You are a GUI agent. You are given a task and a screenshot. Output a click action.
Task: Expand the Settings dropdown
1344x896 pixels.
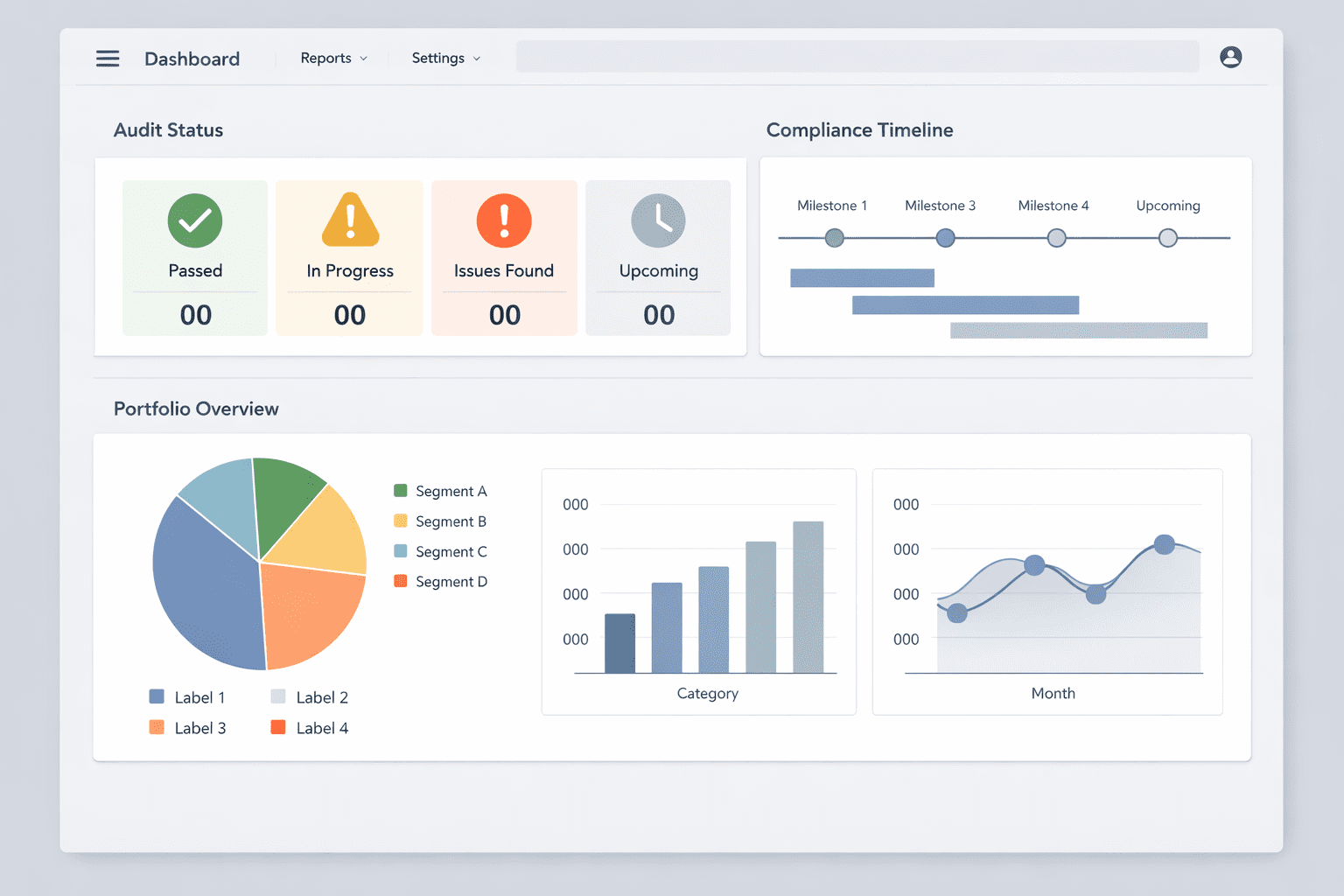[x=445, y=59]
